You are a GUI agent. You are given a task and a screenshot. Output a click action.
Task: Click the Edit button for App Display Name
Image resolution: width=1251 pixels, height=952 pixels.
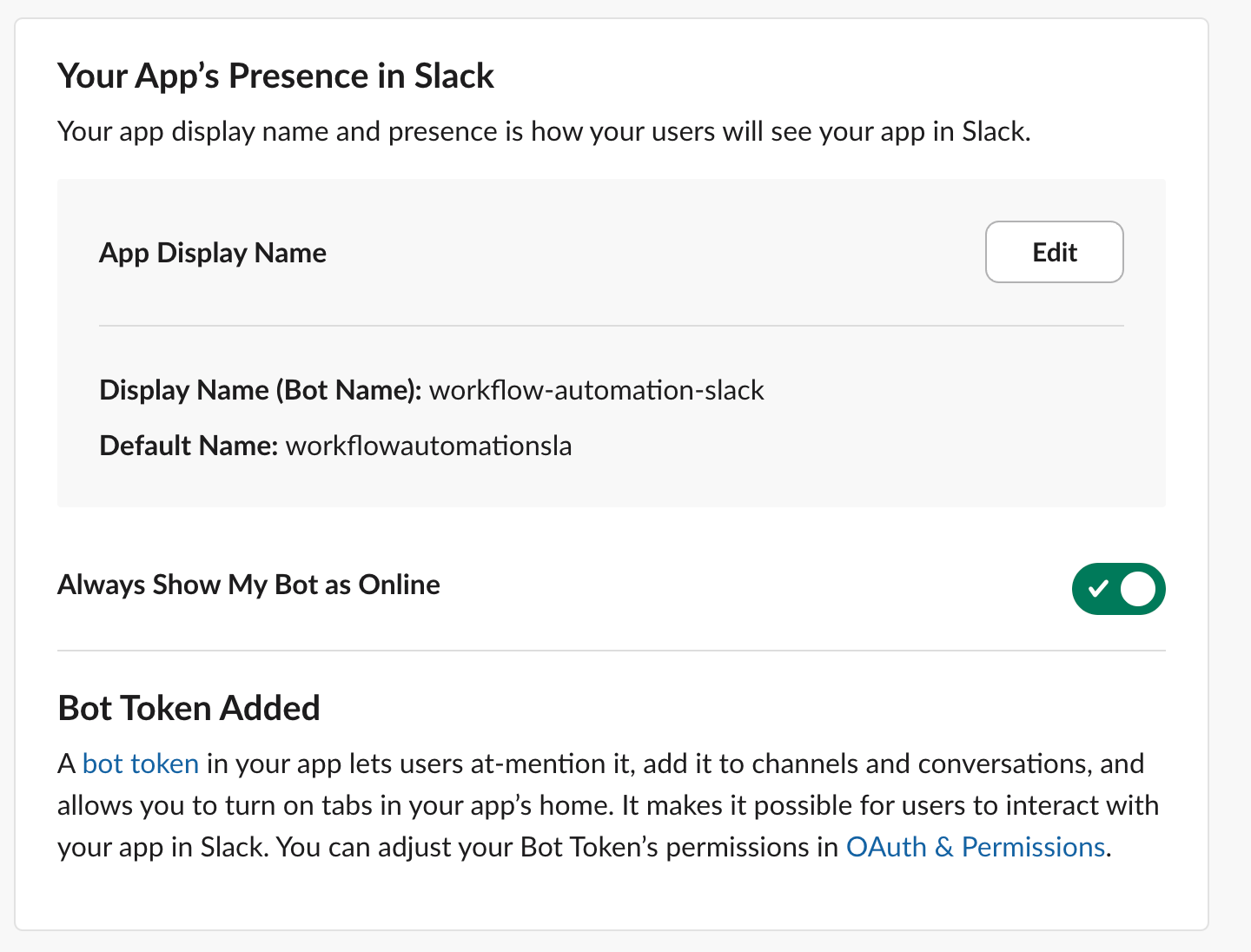point(1054,252)
